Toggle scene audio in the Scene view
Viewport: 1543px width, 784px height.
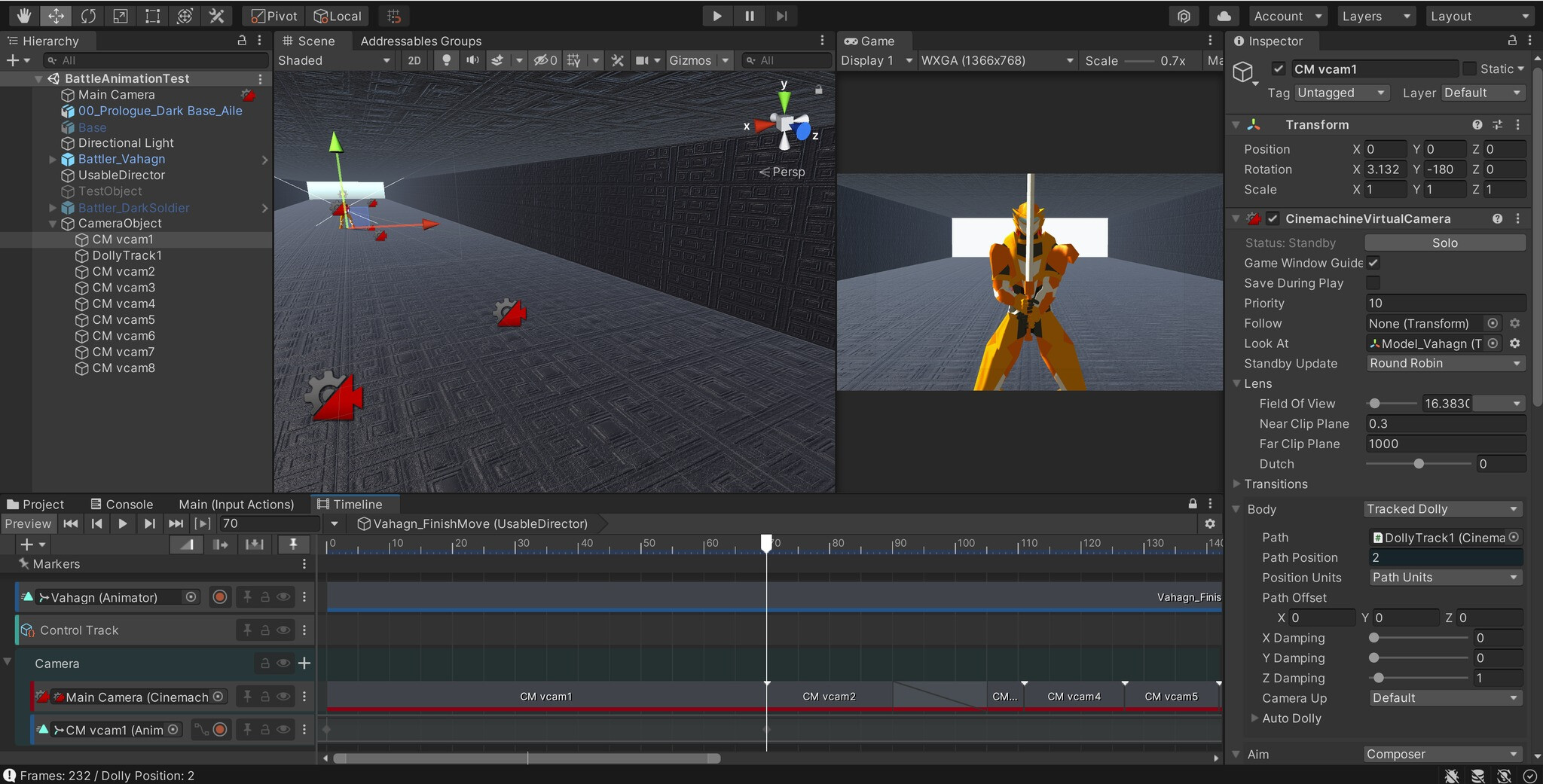click(472, 60)
